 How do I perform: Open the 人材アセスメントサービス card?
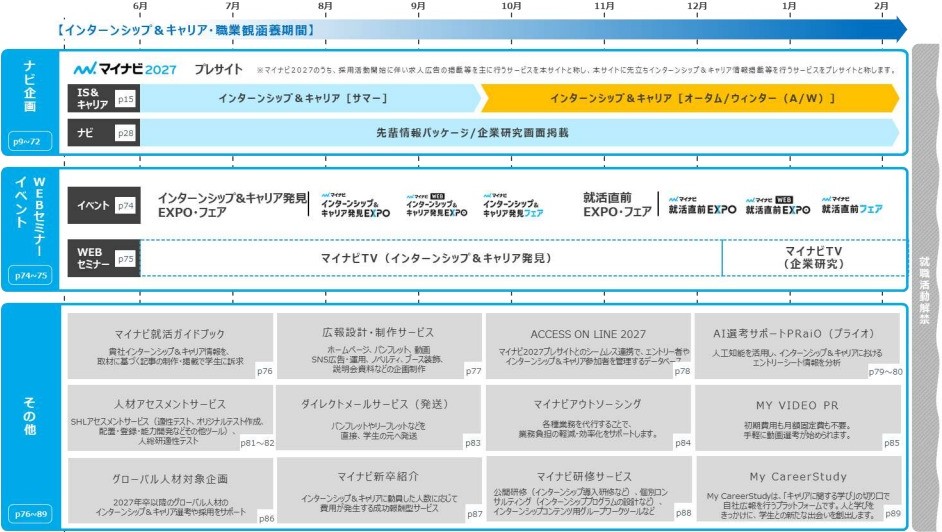click(x=170, y=418)
